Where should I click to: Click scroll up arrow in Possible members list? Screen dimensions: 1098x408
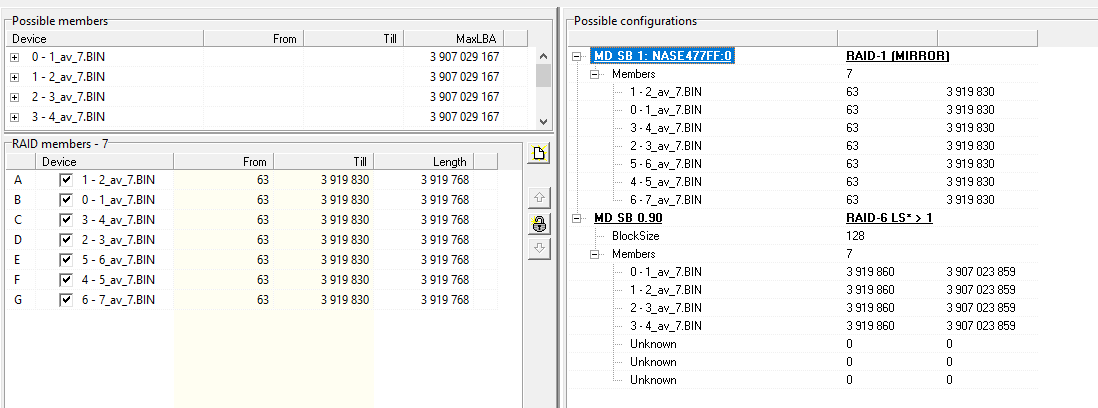pyautogui.click(x=543, y=56)
